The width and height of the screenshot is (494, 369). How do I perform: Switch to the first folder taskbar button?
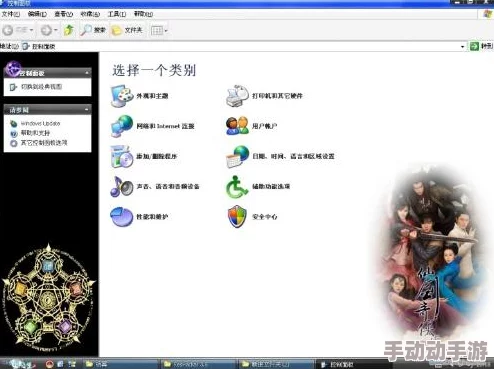point(120,364)
